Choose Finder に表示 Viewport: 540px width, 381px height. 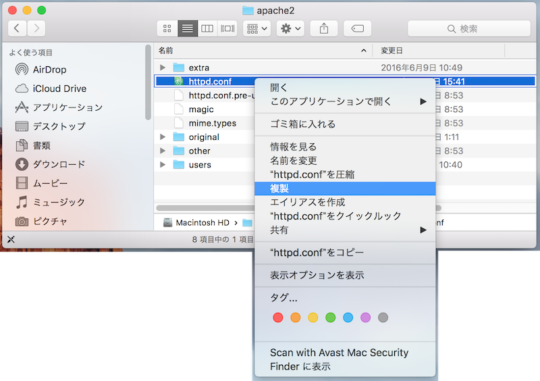click(x=345, y=367)
